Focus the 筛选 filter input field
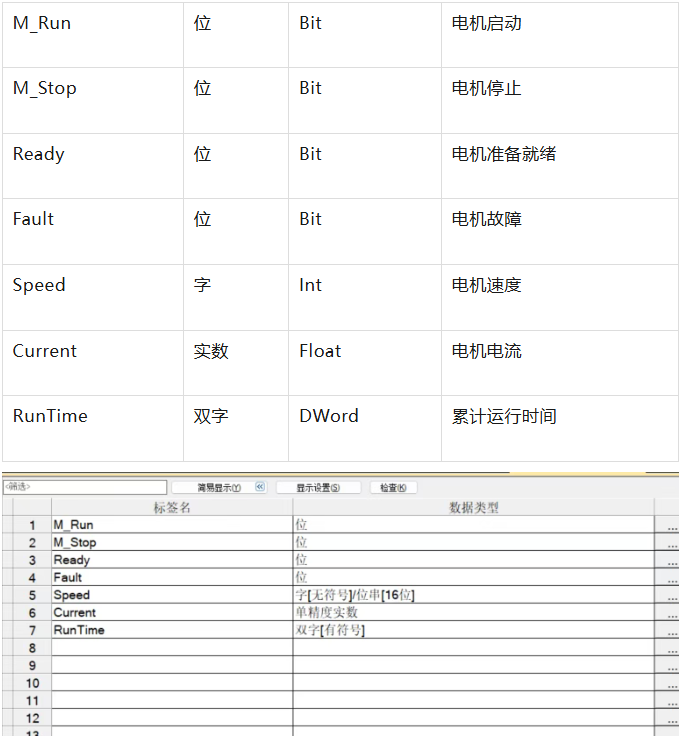680x738 pixels. tap(84, 488)
